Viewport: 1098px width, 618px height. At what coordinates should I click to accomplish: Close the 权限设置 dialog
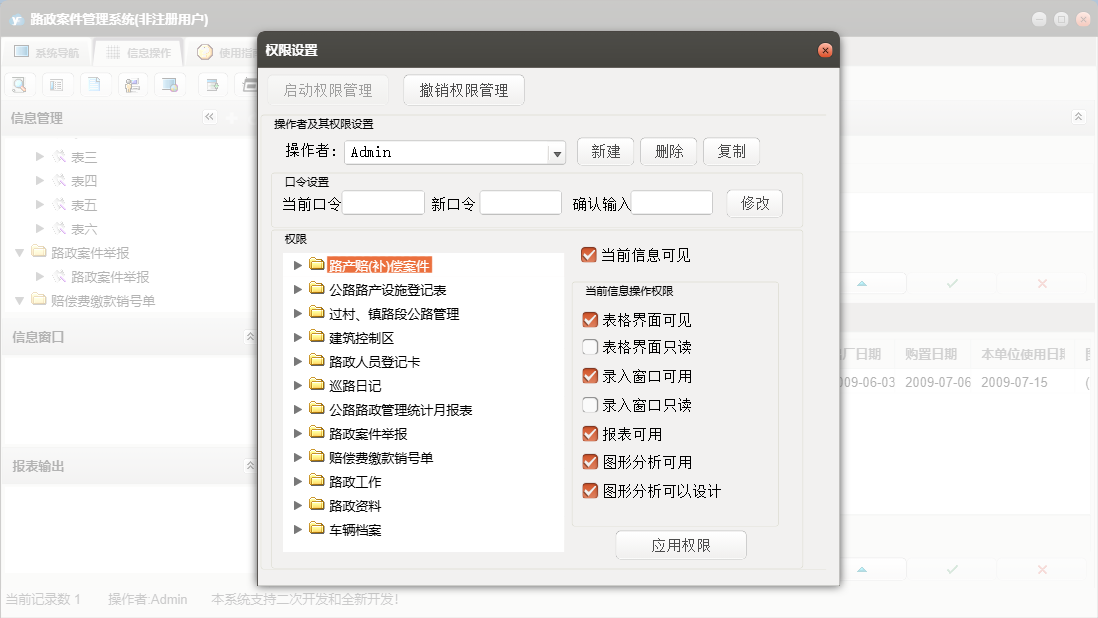825,50
